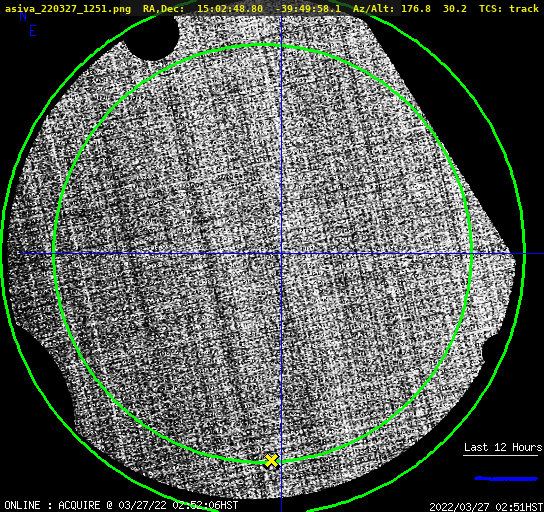Click the small dark notch on the image's right edge
The width and height of the screenshot is (544, 512).
485,351
